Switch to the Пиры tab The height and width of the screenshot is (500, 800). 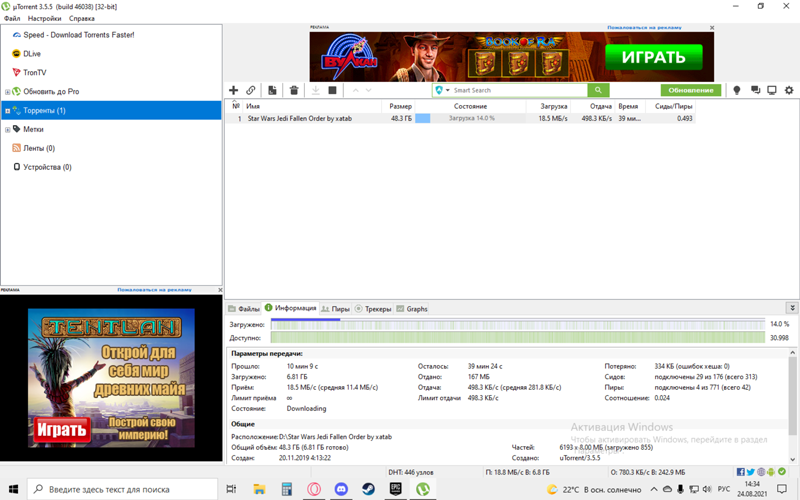[335, 309]
